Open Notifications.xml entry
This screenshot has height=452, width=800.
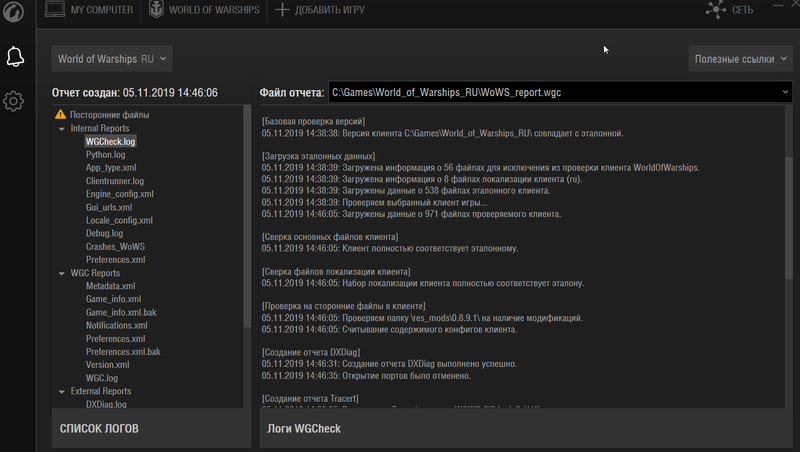pyautogui.click(x=116, y=325)
